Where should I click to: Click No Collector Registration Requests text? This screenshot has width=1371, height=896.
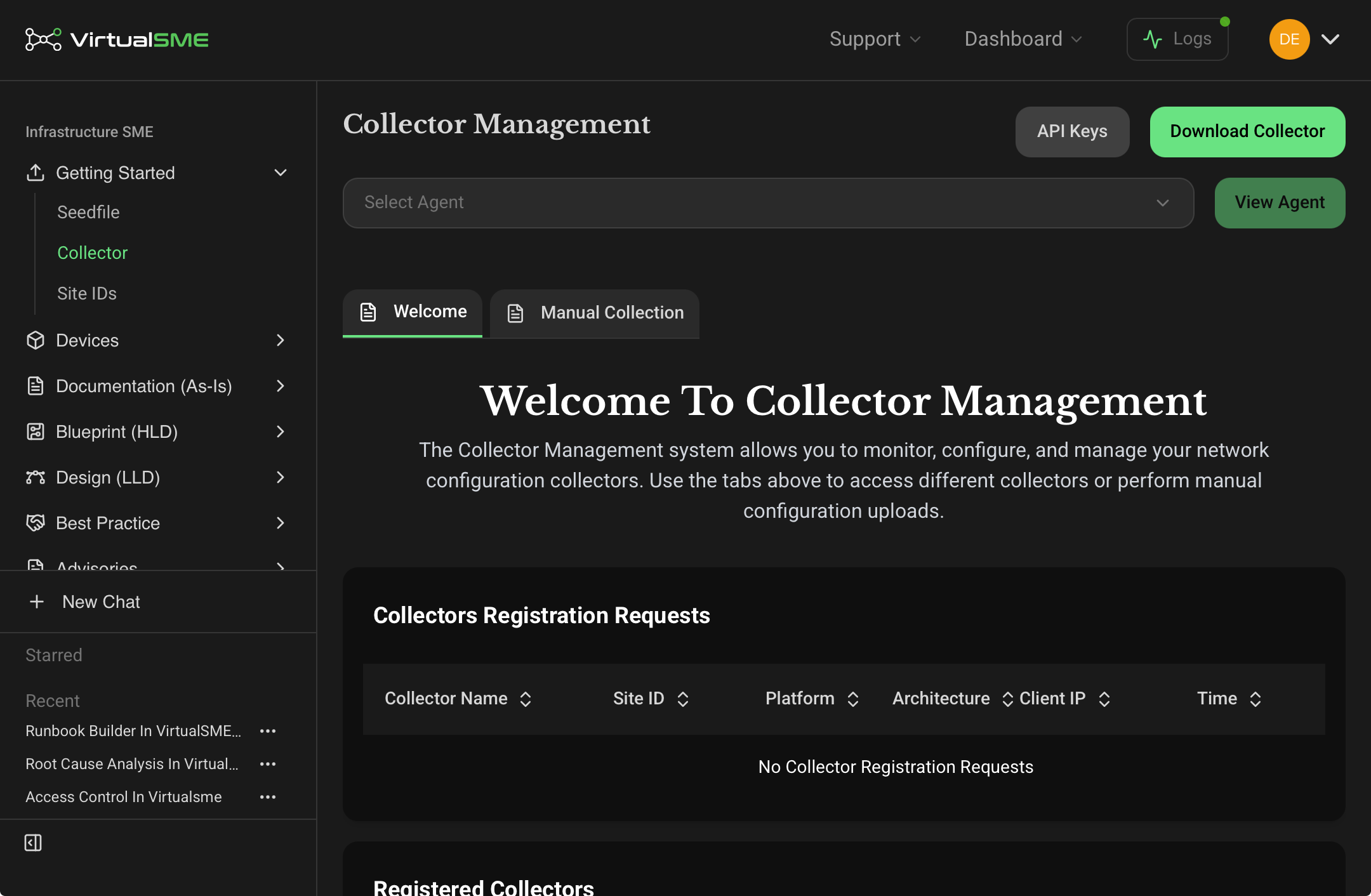tap(896, 767)
